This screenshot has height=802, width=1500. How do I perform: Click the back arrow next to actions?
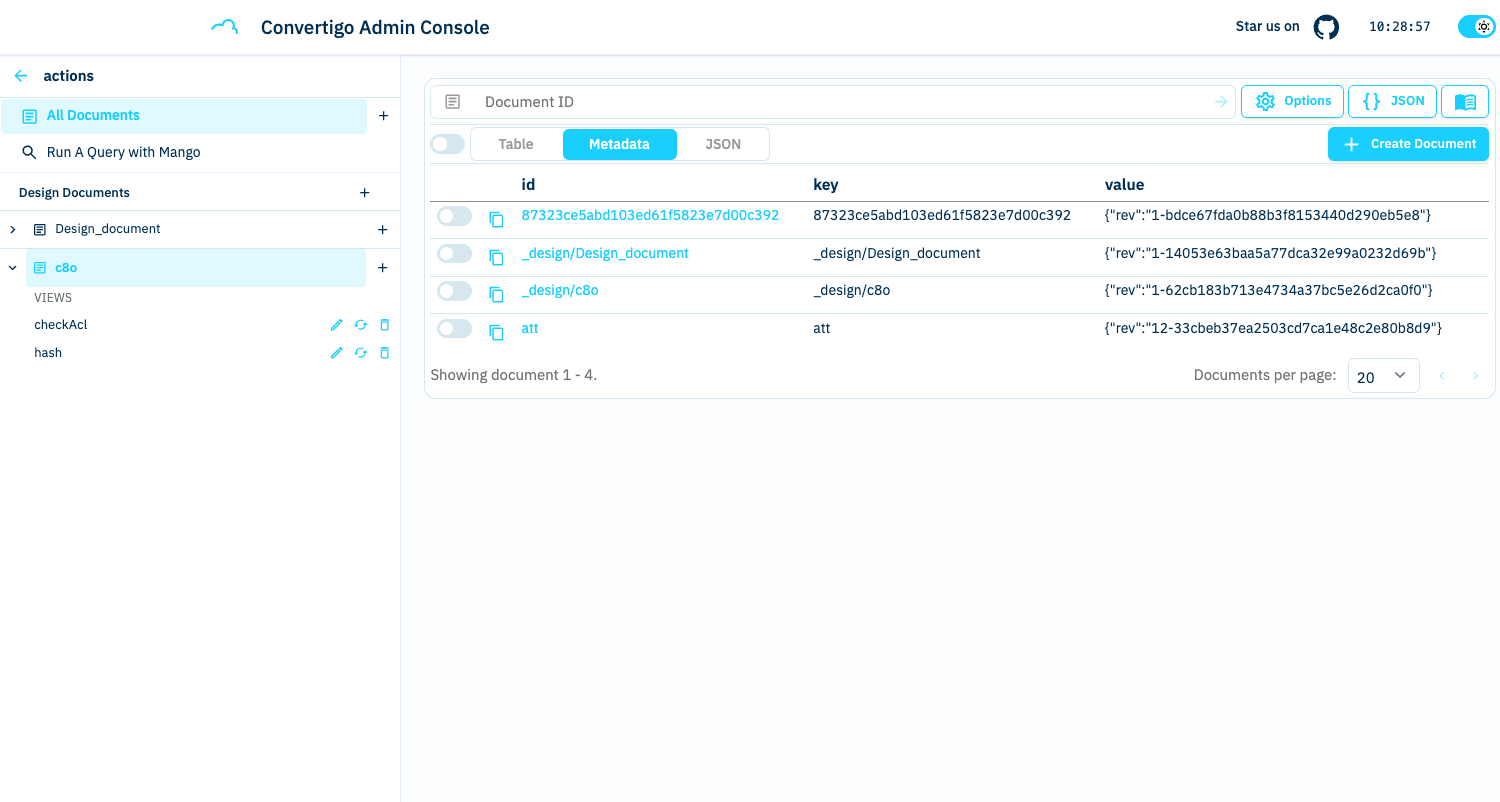click(21, 76)
